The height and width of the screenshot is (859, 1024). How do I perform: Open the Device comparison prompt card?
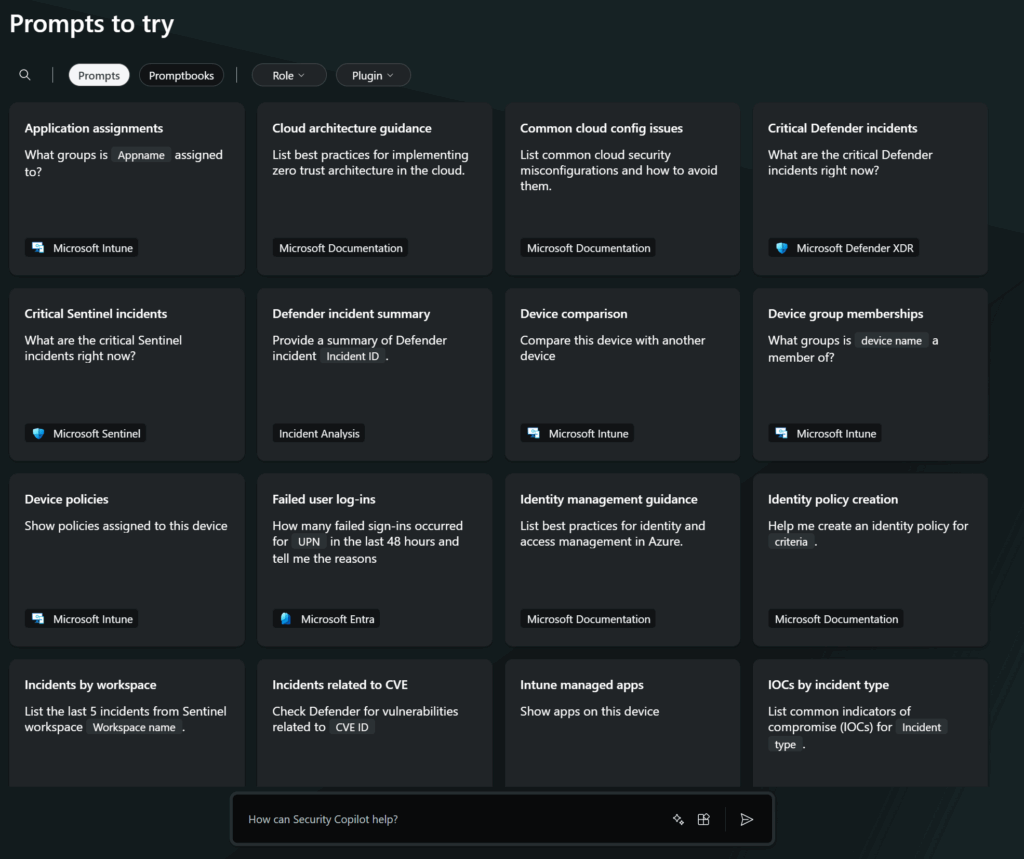622,374
